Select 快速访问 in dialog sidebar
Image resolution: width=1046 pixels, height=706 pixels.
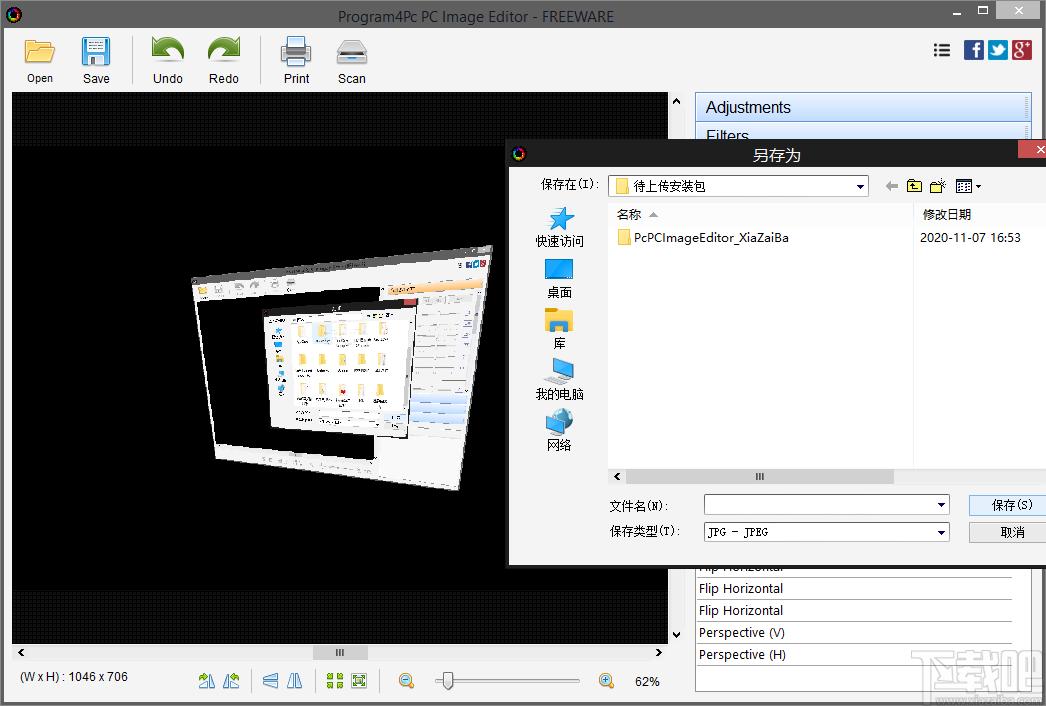click(x=560, y=228)
